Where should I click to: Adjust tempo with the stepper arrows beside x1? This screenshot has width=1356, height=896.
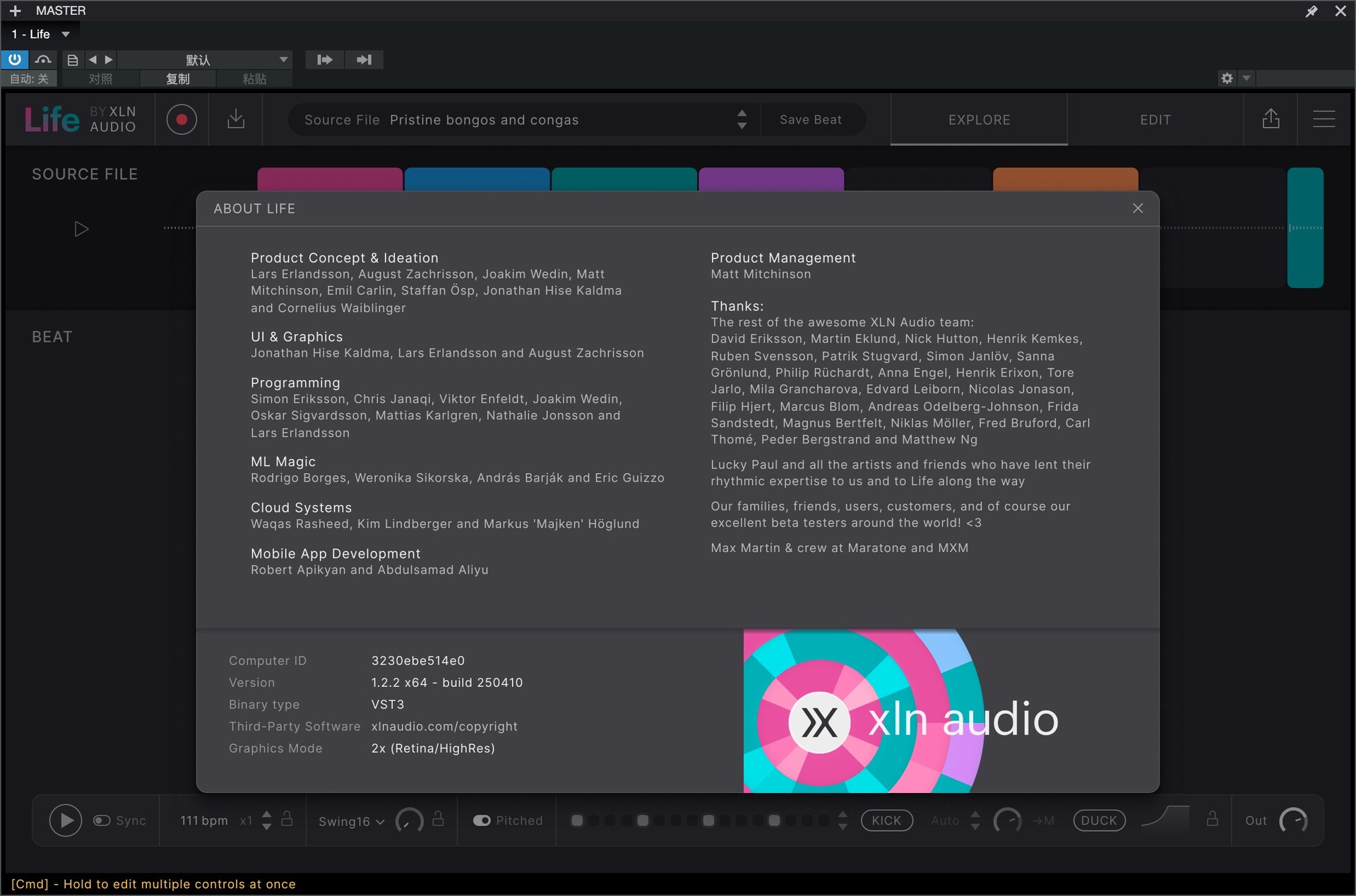click(x=266, y=820)
